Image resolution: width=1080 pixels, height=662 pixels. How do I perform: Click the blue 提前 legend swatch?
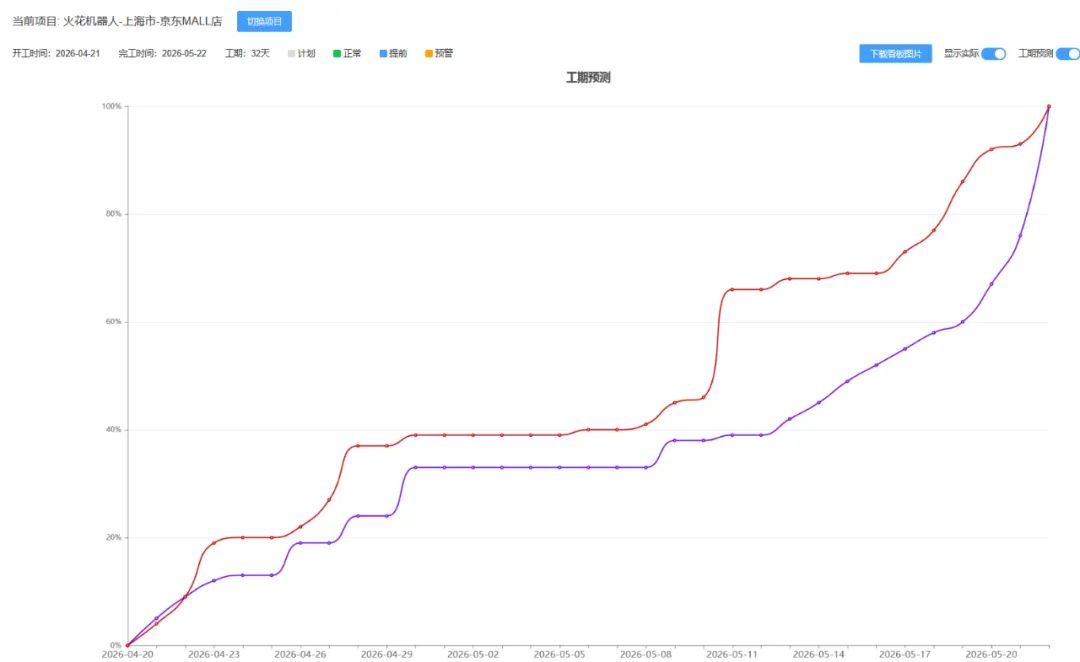[x=383, y=54]
